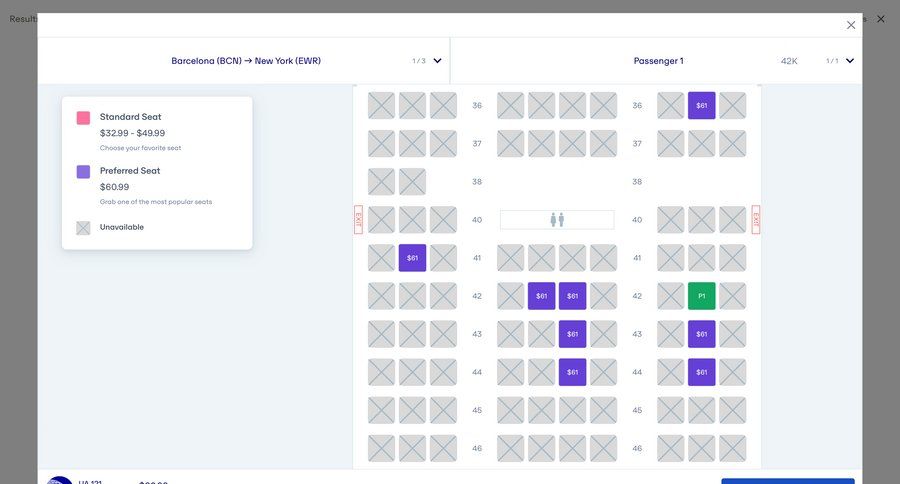
Task: Choose left $61 seat in row 42 center
Action: 541,296
